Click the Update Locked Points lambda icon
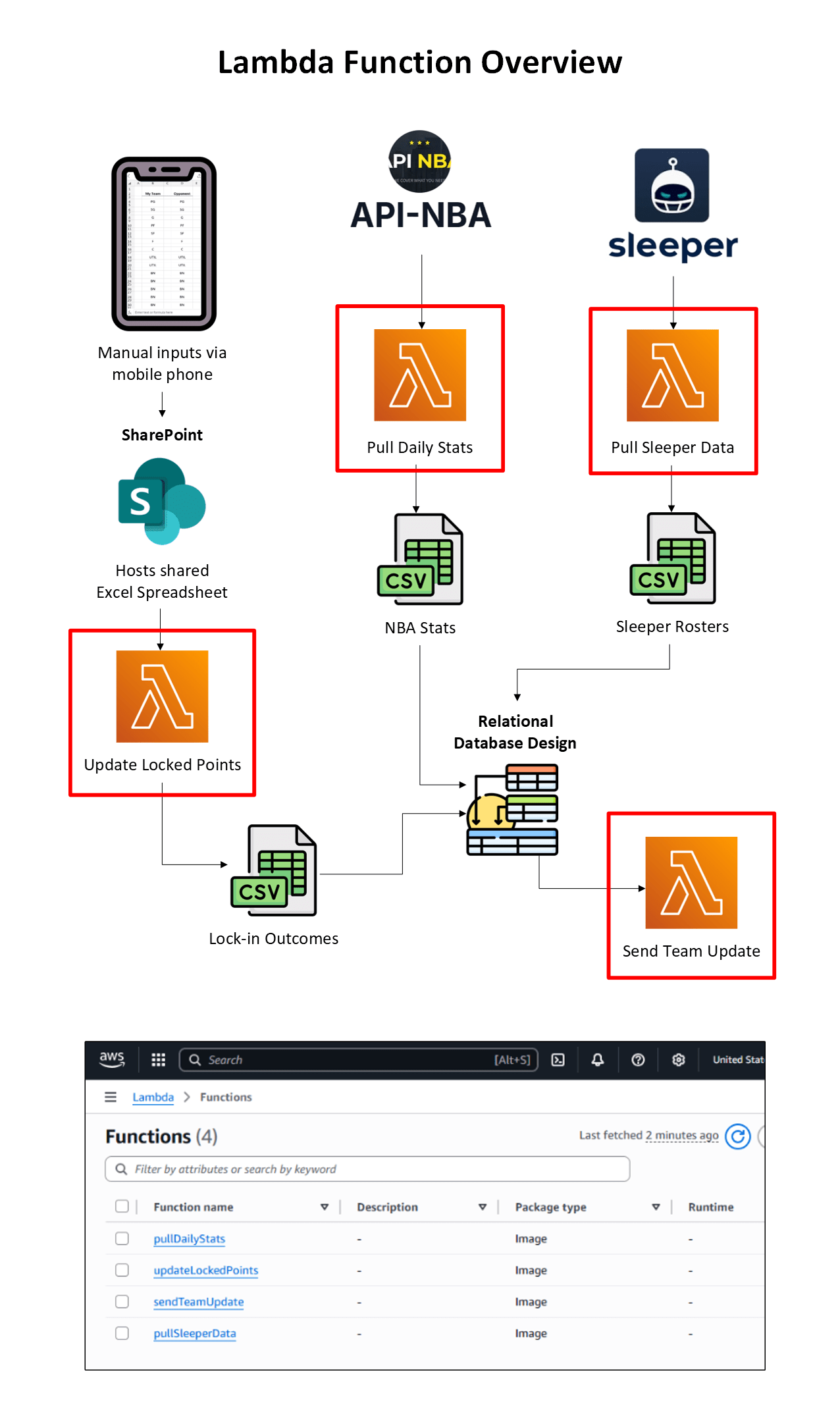The image size is (840, 1426). pos(162,697)
